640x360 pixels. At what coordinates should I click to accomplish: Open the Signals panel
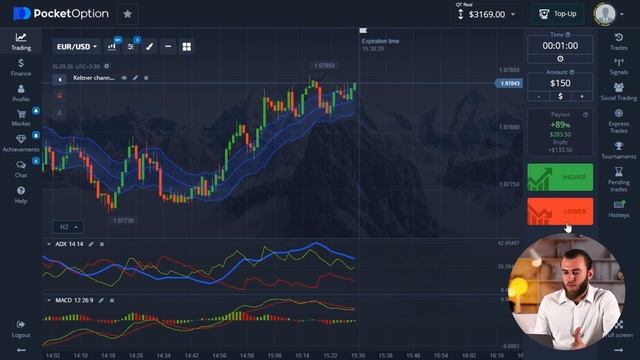click(619, 67)
